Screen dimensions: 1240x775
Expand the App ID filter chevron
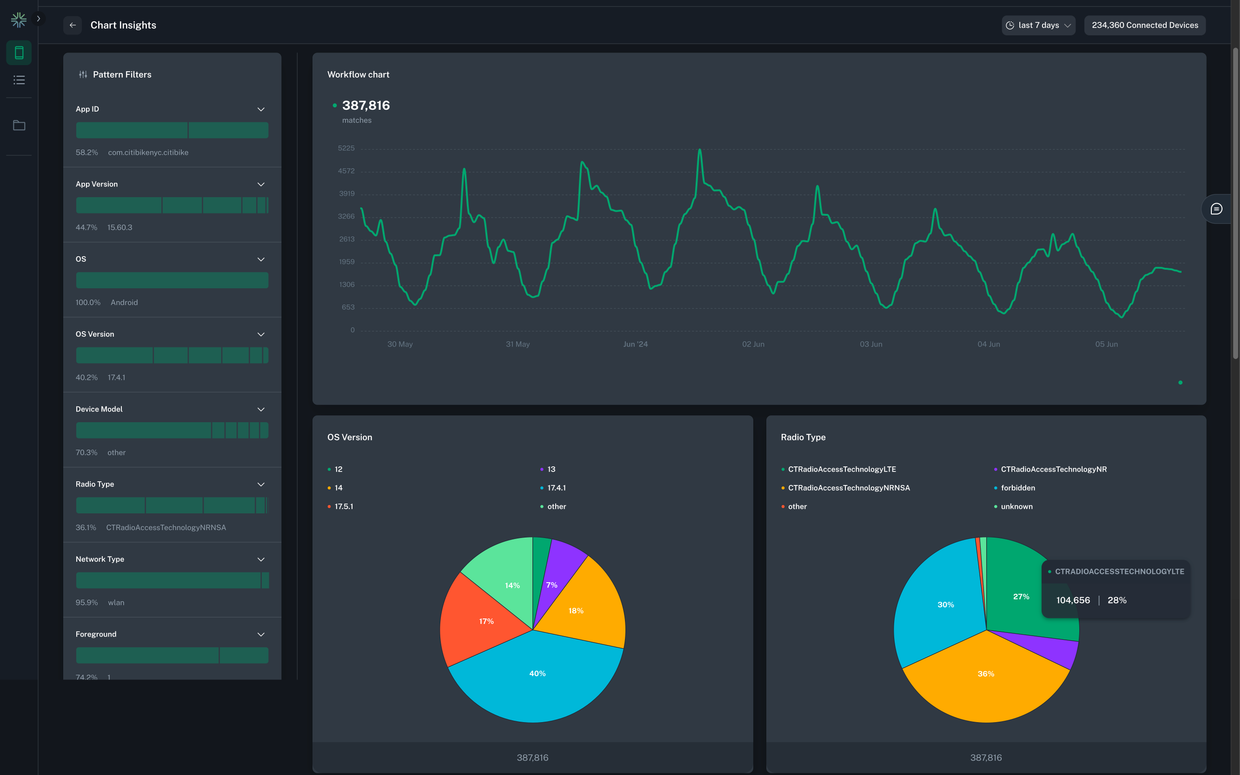point(261,109)
